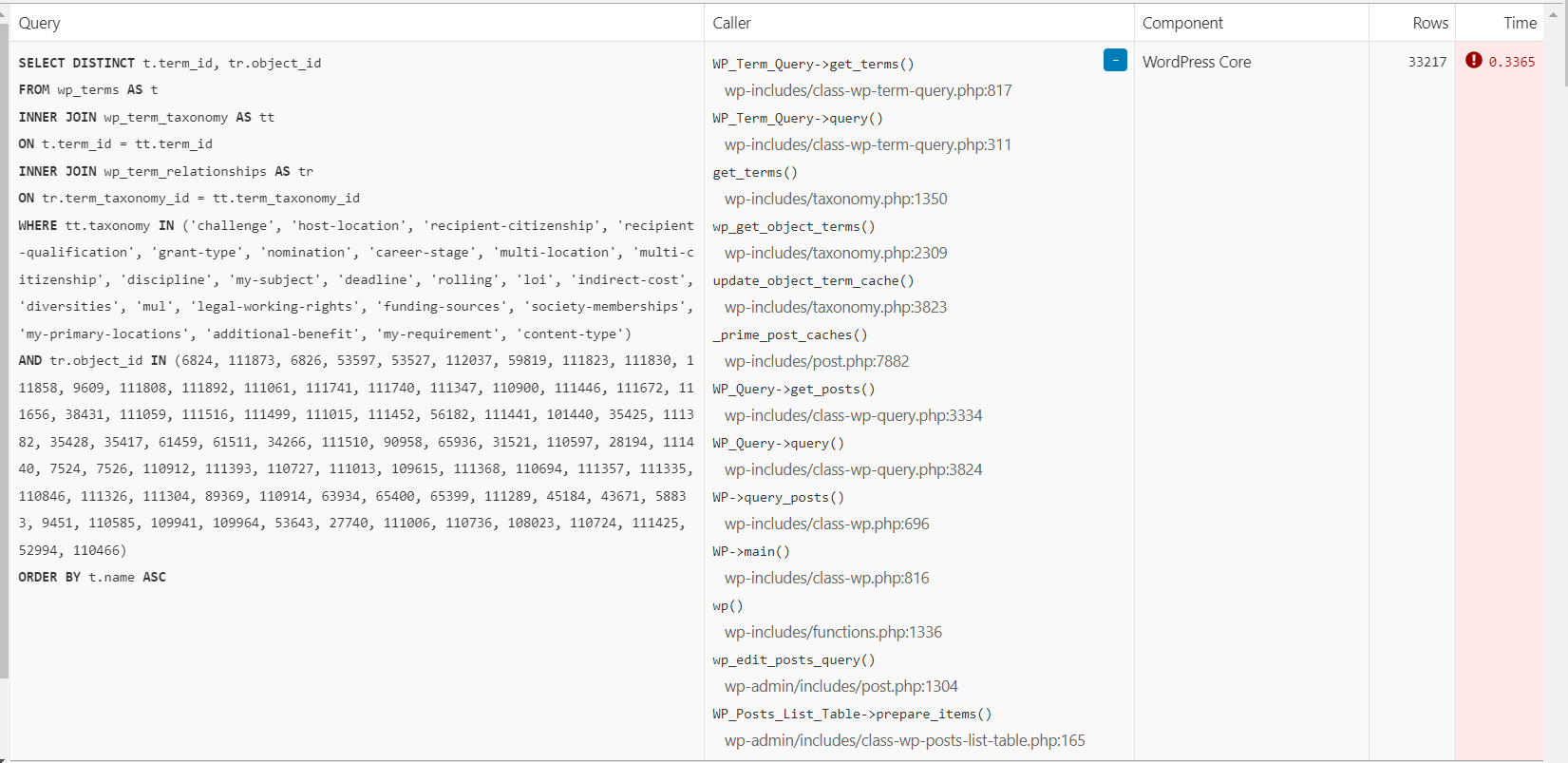Click WP_Term_Query->query() caller entry
This screenshot has width=1568, height=763.
click(798, 118)
